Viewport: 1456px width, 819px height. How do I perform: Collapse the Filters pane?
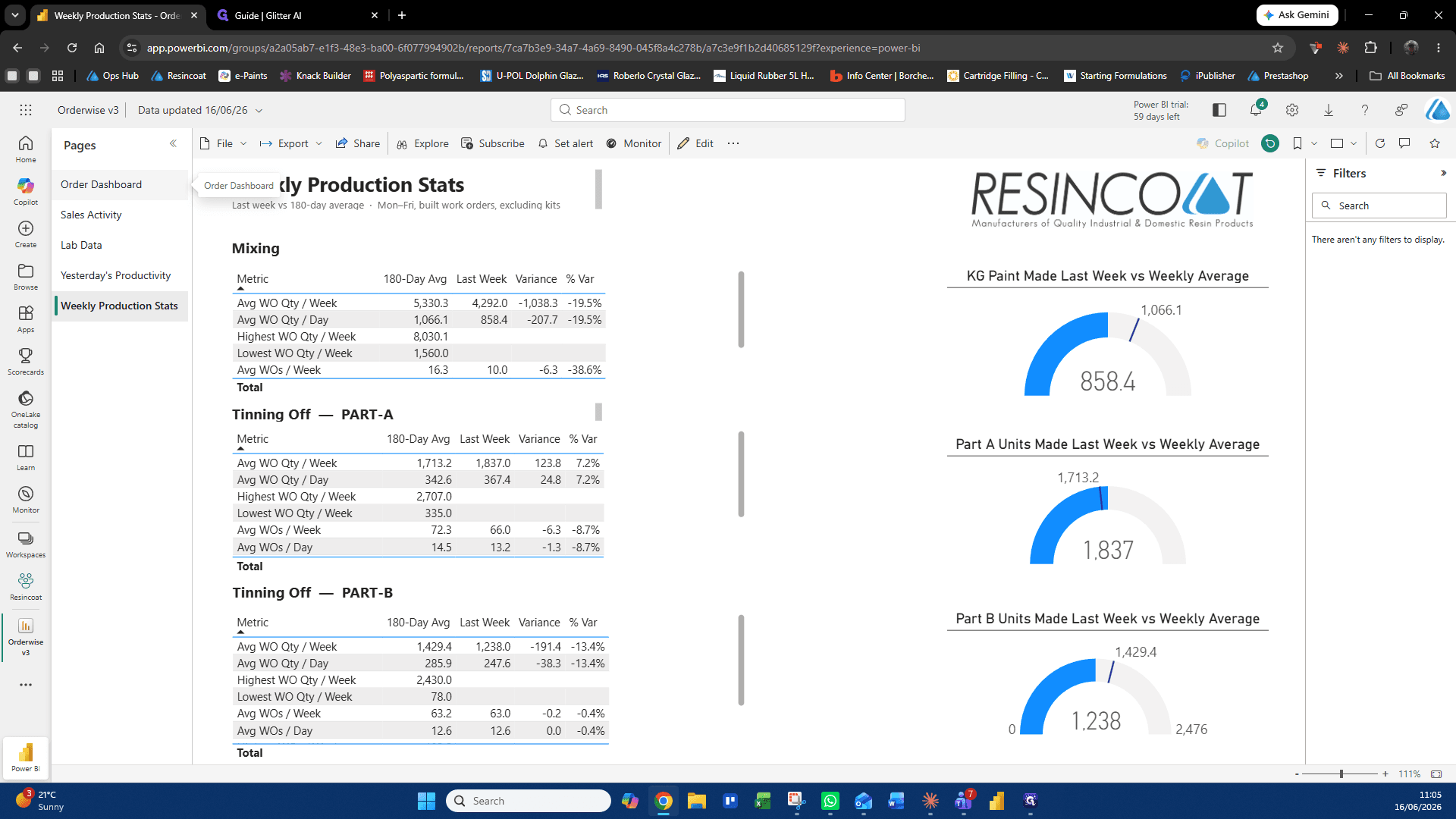tap(1443, 173)
